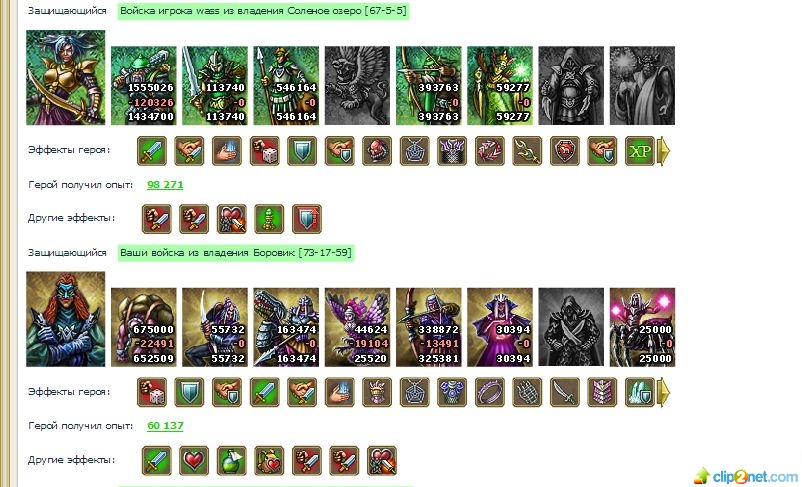This screenshot has width=802, height=487.
Task: Click the green potion bottle effect icon
Action: tap(232, 460)
